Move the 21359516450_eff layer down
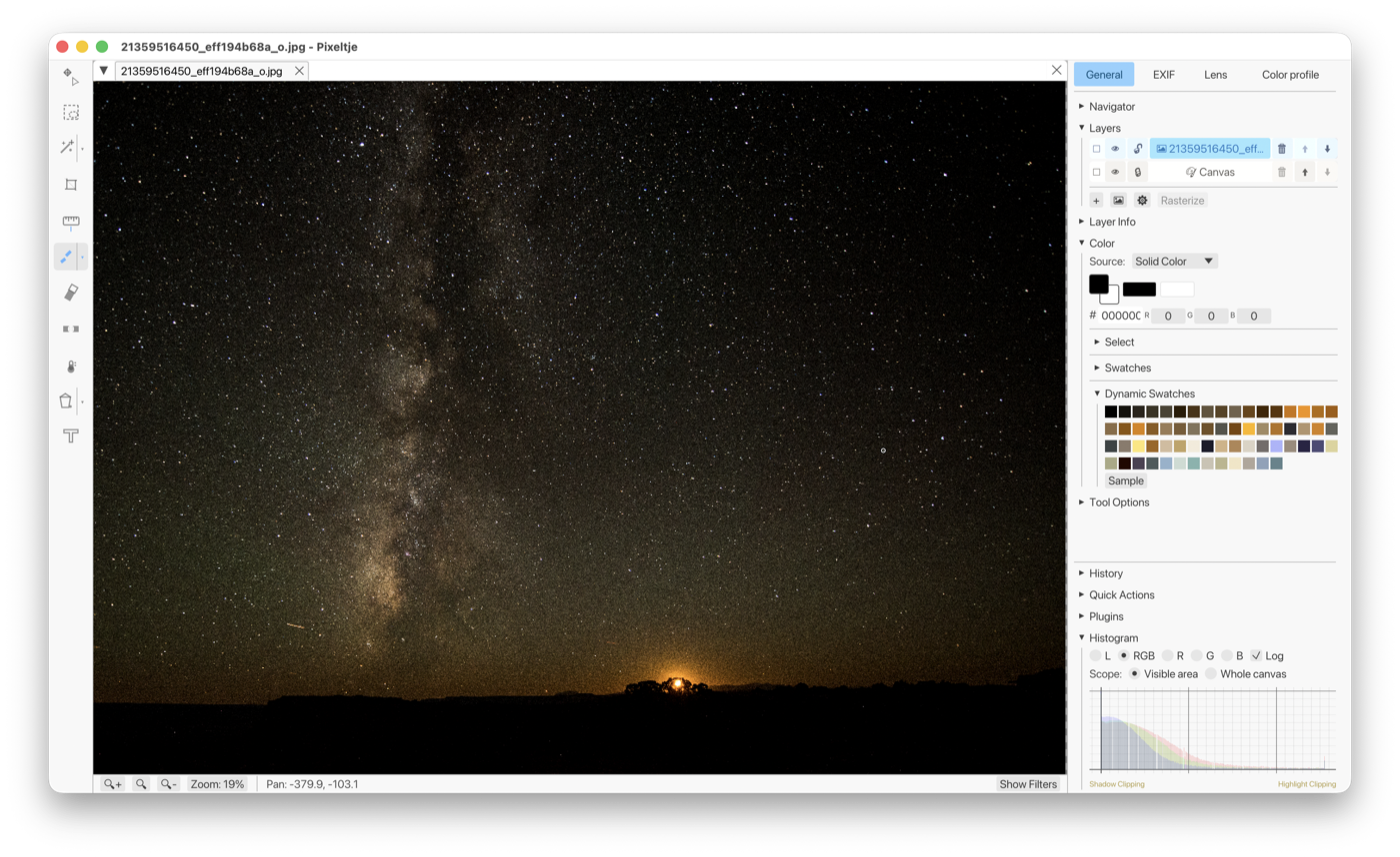1400x857 pixels. point(1327,149)
